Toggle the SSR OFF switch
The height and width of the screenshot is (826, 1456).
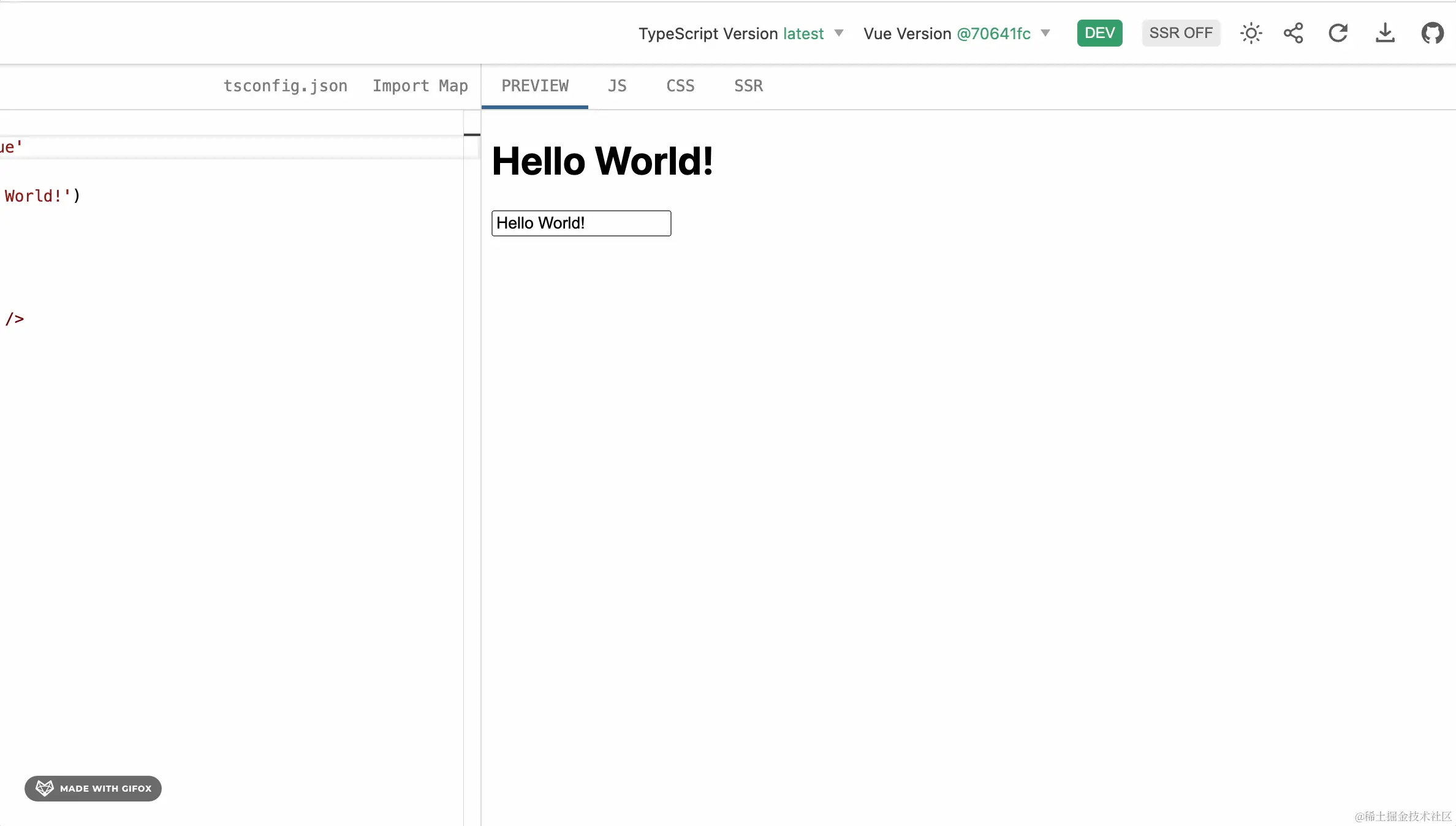(1181, 33)
